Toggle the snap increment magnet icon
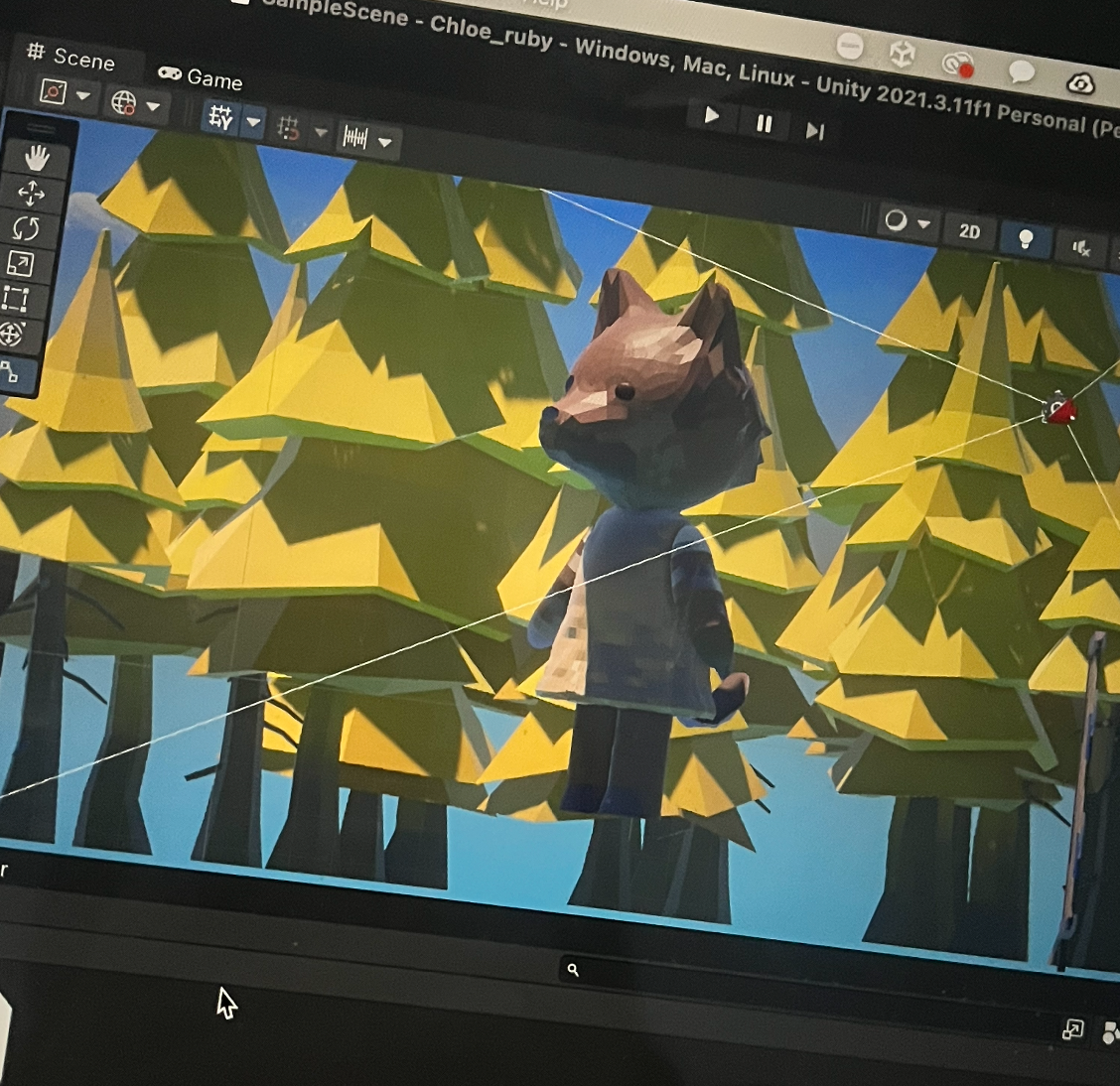Screen dimensions: 1120x1086 (x=289, y=128)
